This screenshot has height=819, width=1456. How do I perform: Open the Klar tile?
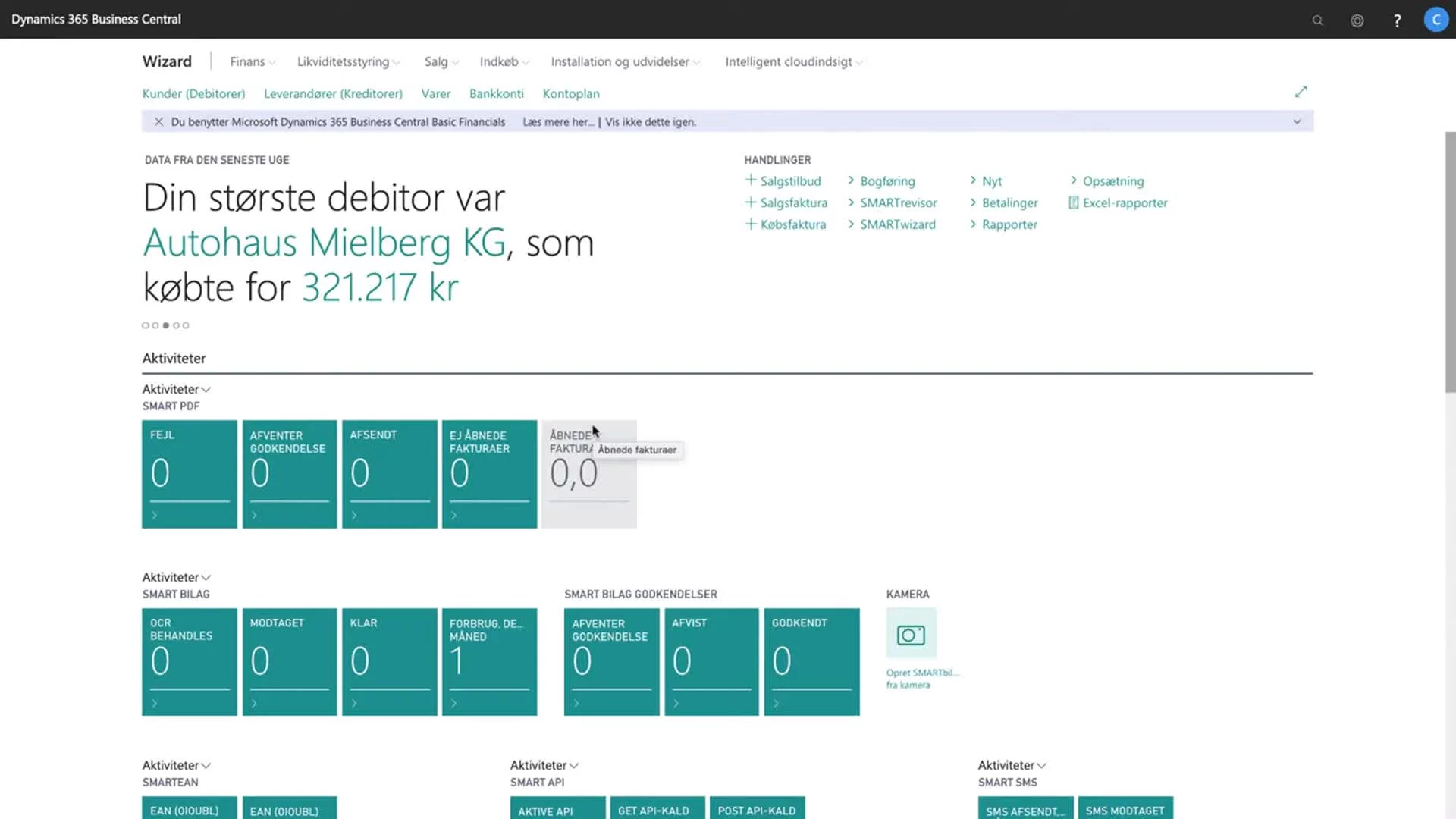(x=390, y=662)
